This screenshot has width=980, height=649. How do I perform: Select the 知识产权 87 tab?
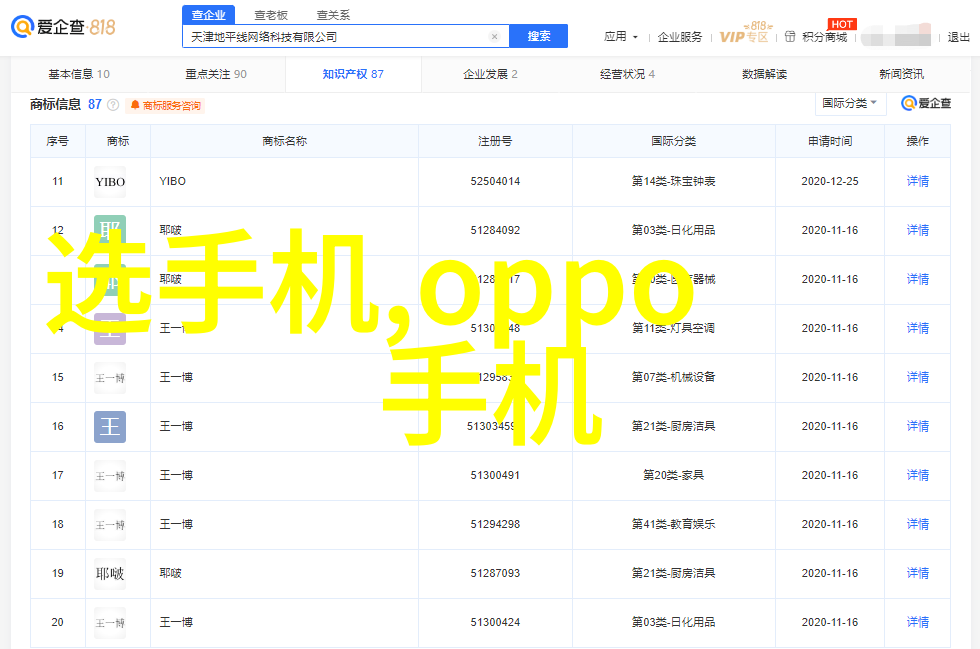(353, 74)
